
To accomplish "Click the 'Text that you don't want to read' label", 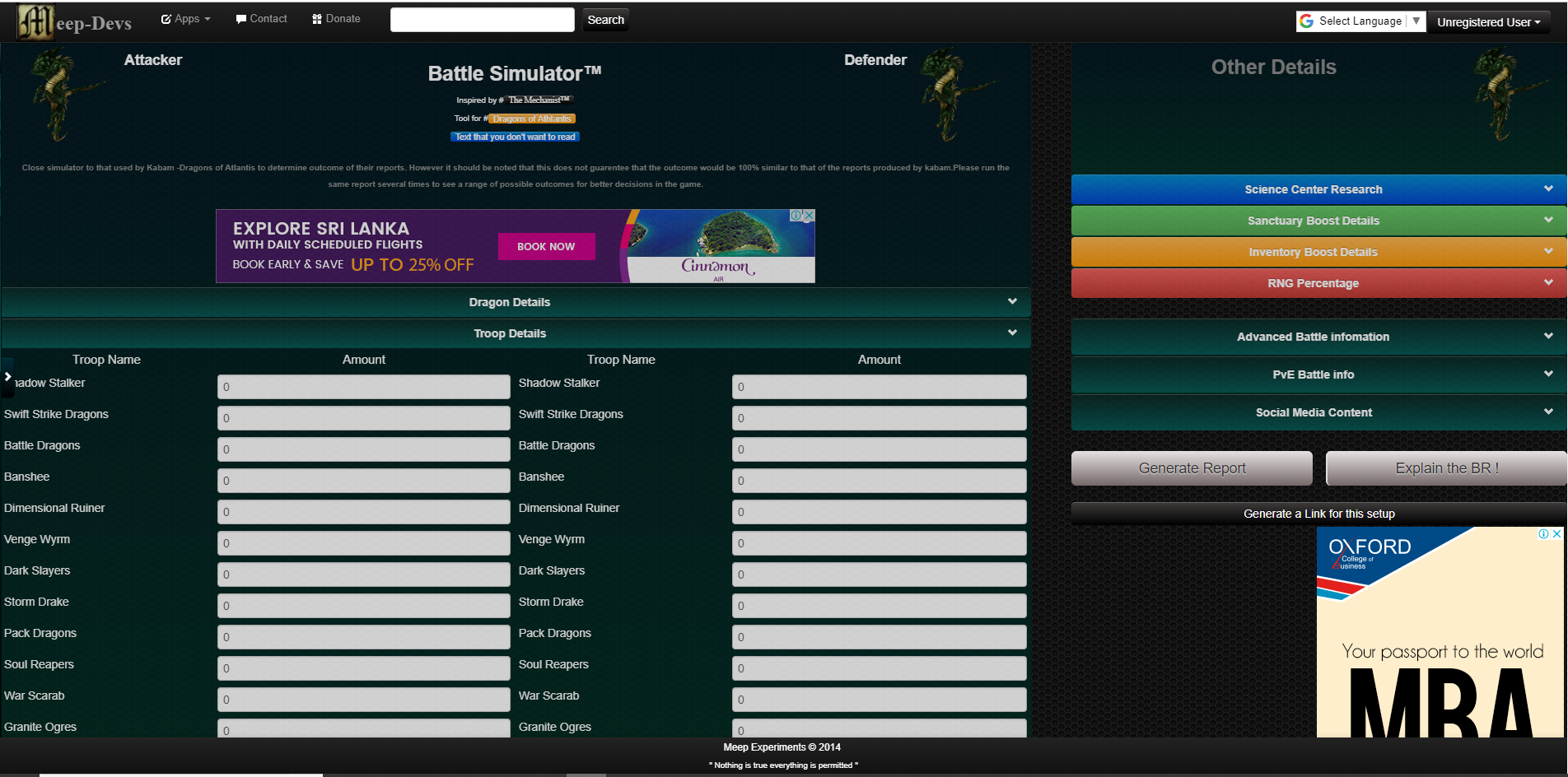I will tap(516, 137).
